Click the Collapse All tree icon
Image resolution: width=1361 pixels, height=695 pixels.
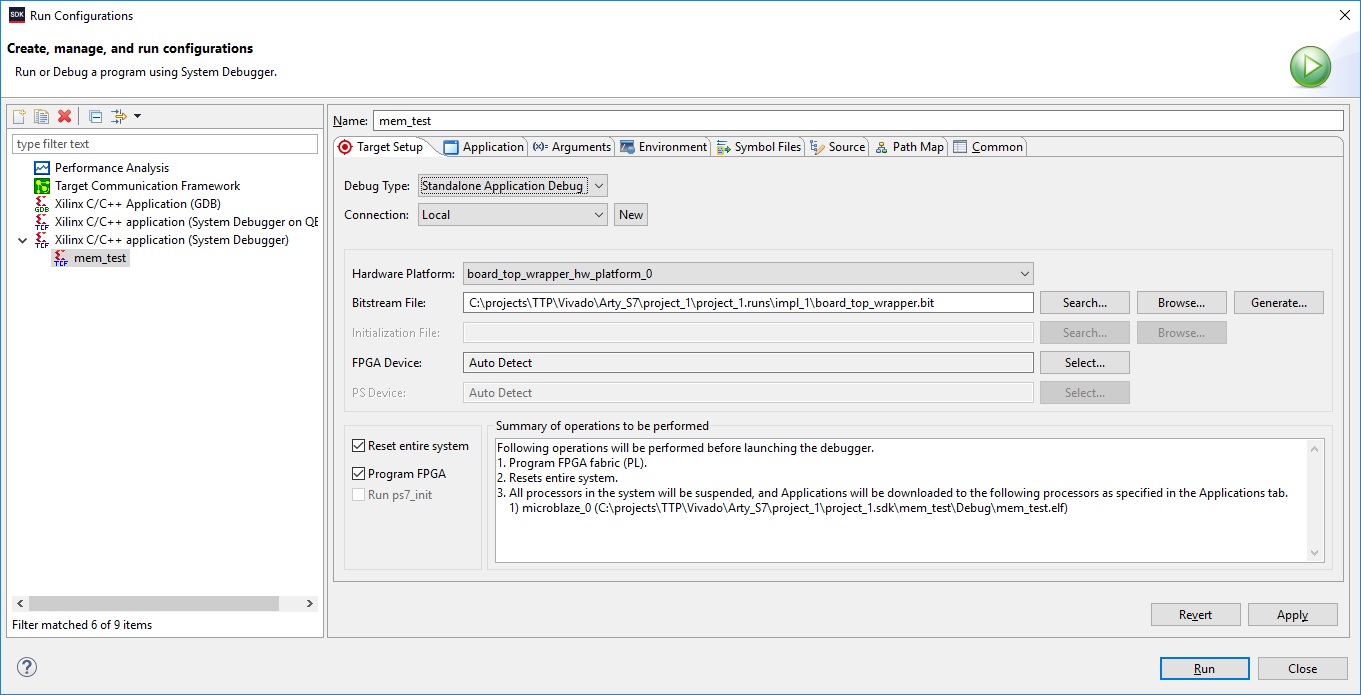pyautogui.click(x=96, y=117)
